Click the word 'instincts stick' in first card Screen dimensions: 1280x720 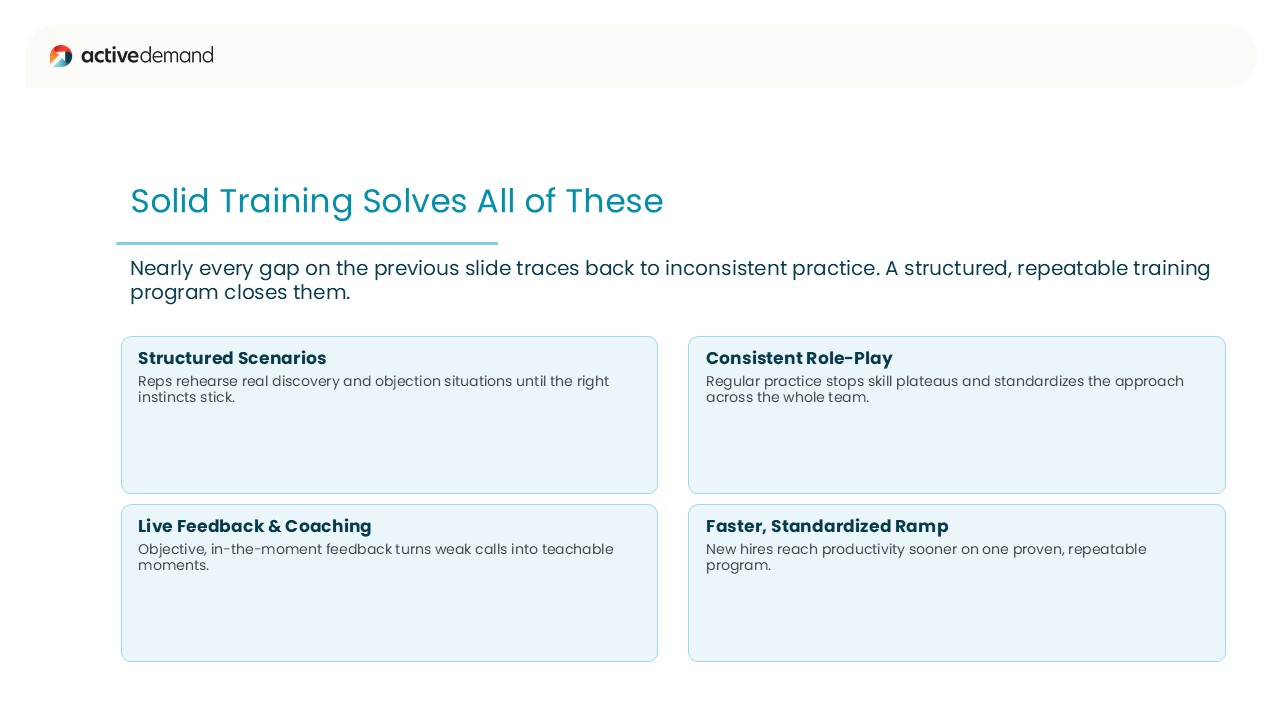[186, 397]
